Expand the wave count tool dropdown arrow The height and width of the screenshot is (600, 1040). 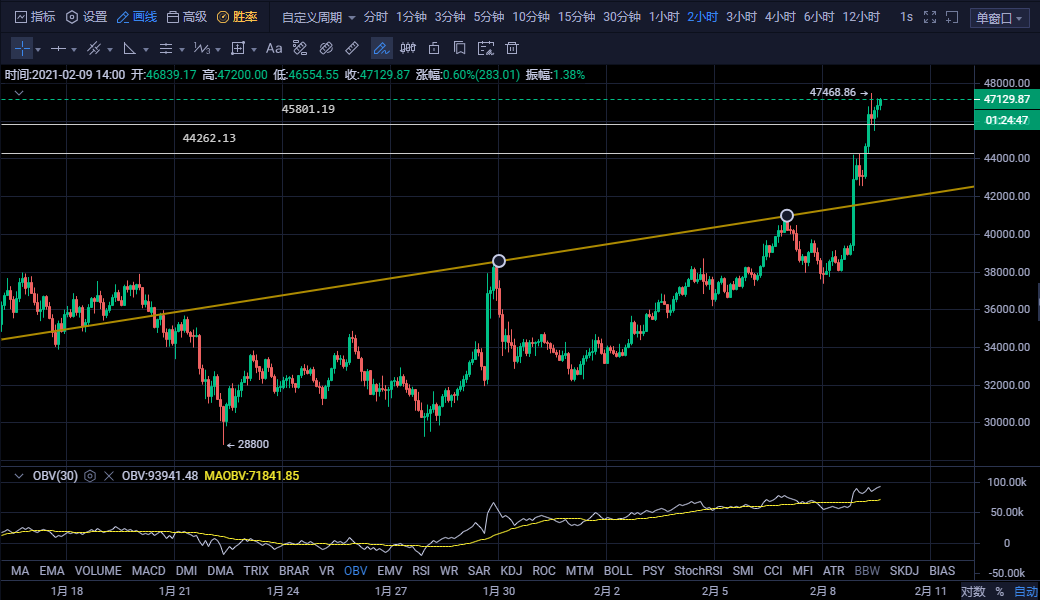tap(218, 50)
